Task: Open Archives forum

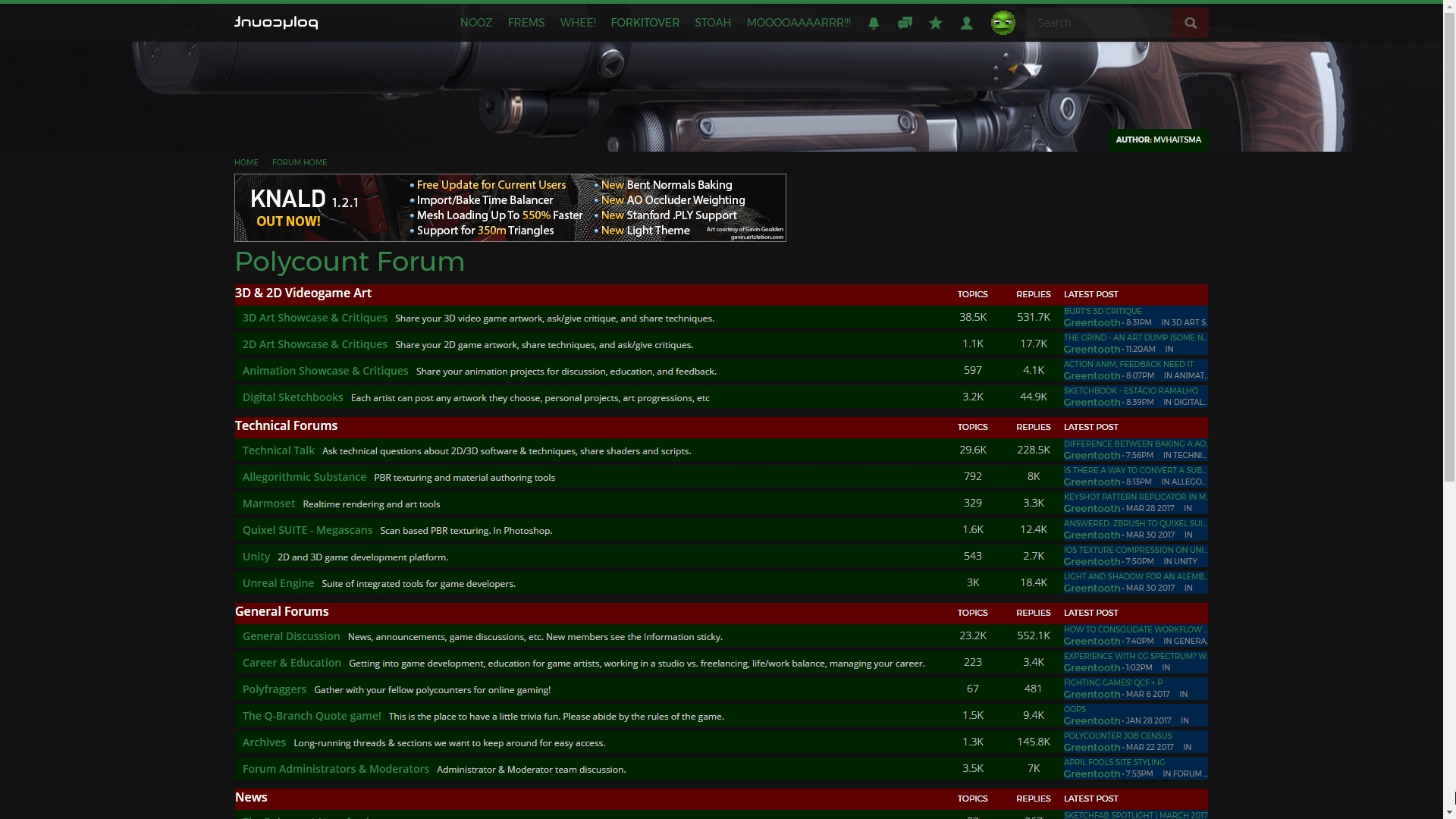Action: (x=264, y=742)
